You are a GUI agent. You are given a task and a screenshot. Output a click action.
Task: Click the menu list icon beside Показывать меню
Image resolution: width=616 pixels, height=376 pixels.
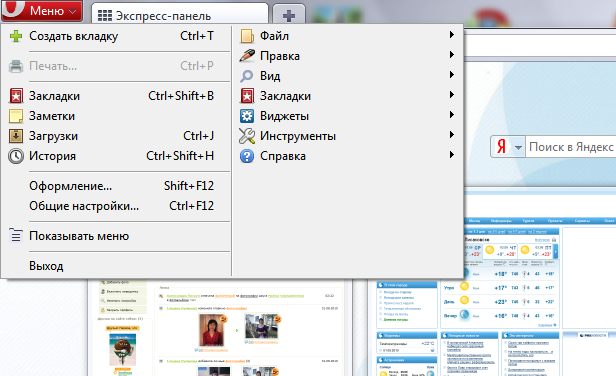16,235
